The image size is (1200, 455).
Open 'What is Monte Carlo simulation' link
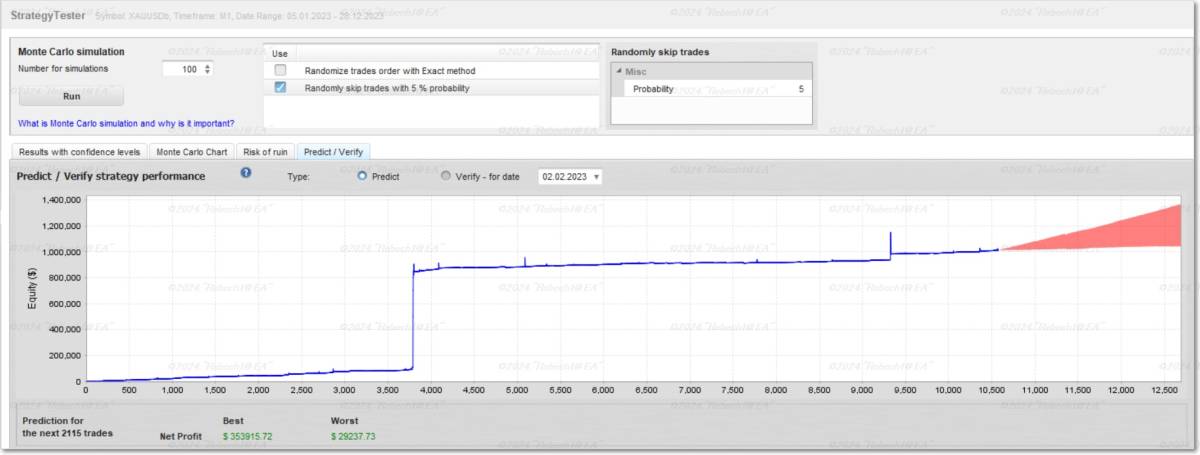click(x=127, y=124)
